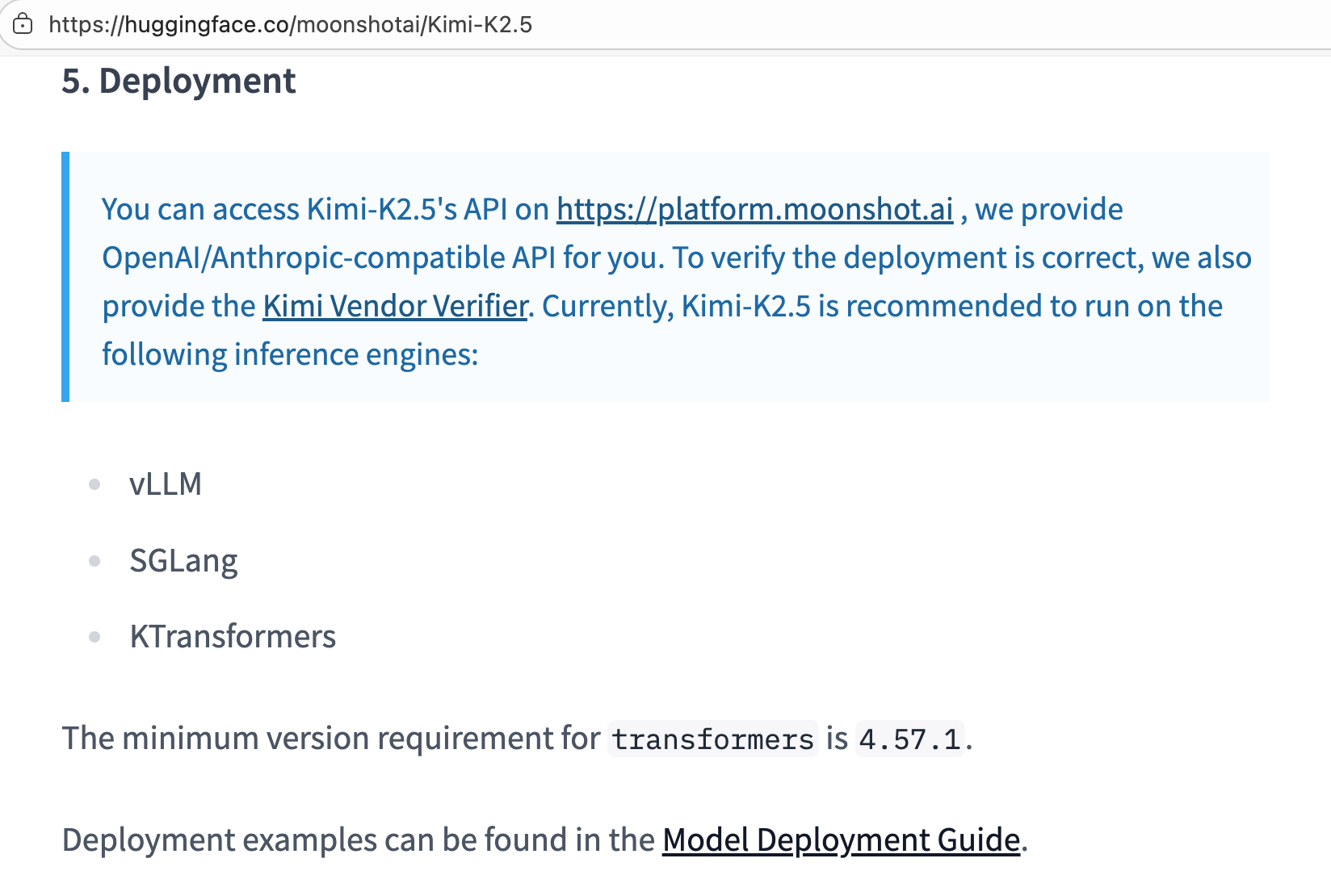This screenshot has height=896, width=1331.
Task: Click the 'SGLang' list item
Action: [183, 560]
